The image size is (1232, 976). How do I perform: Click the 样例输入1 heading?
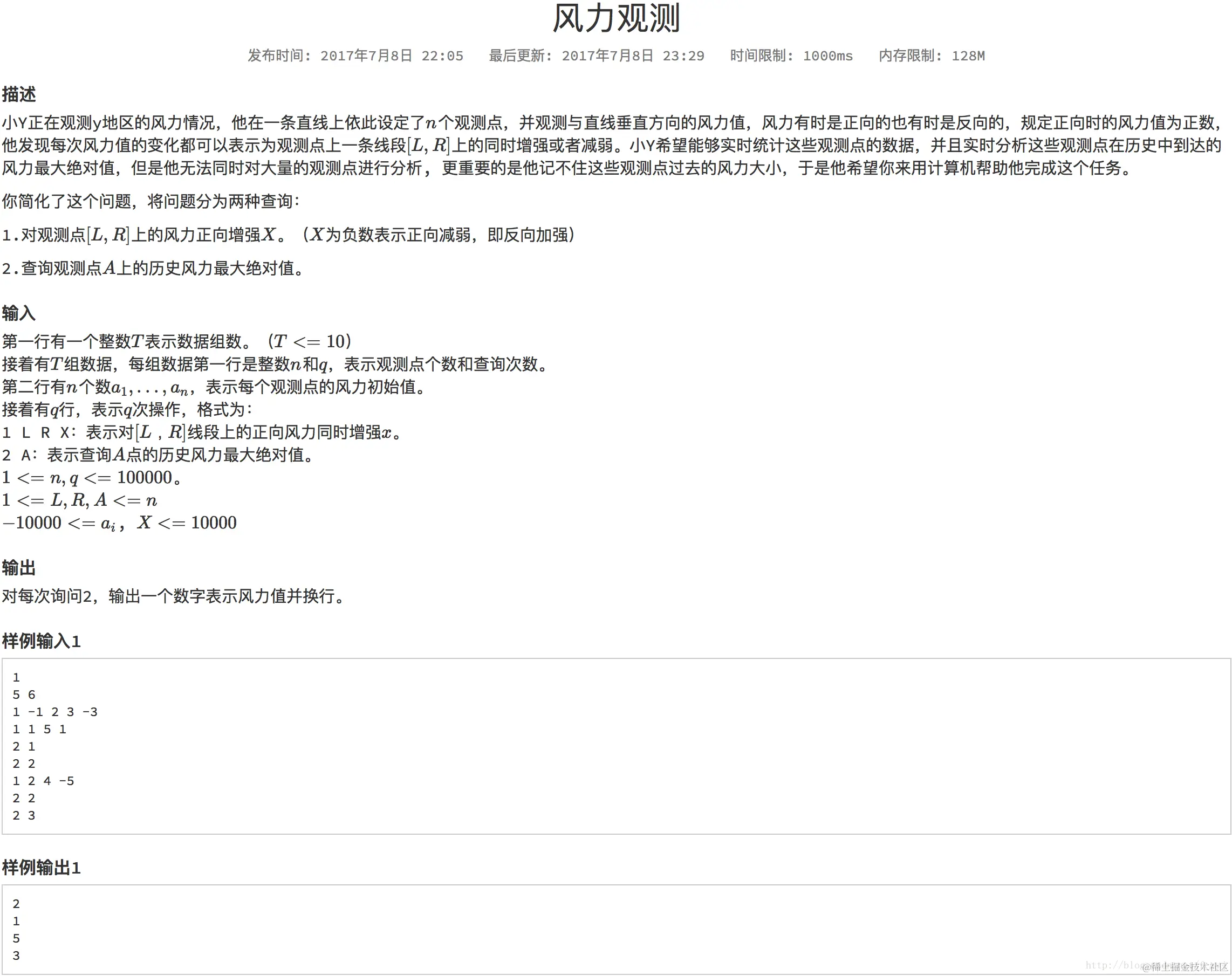pyautogui.click(x=41, y=641)
